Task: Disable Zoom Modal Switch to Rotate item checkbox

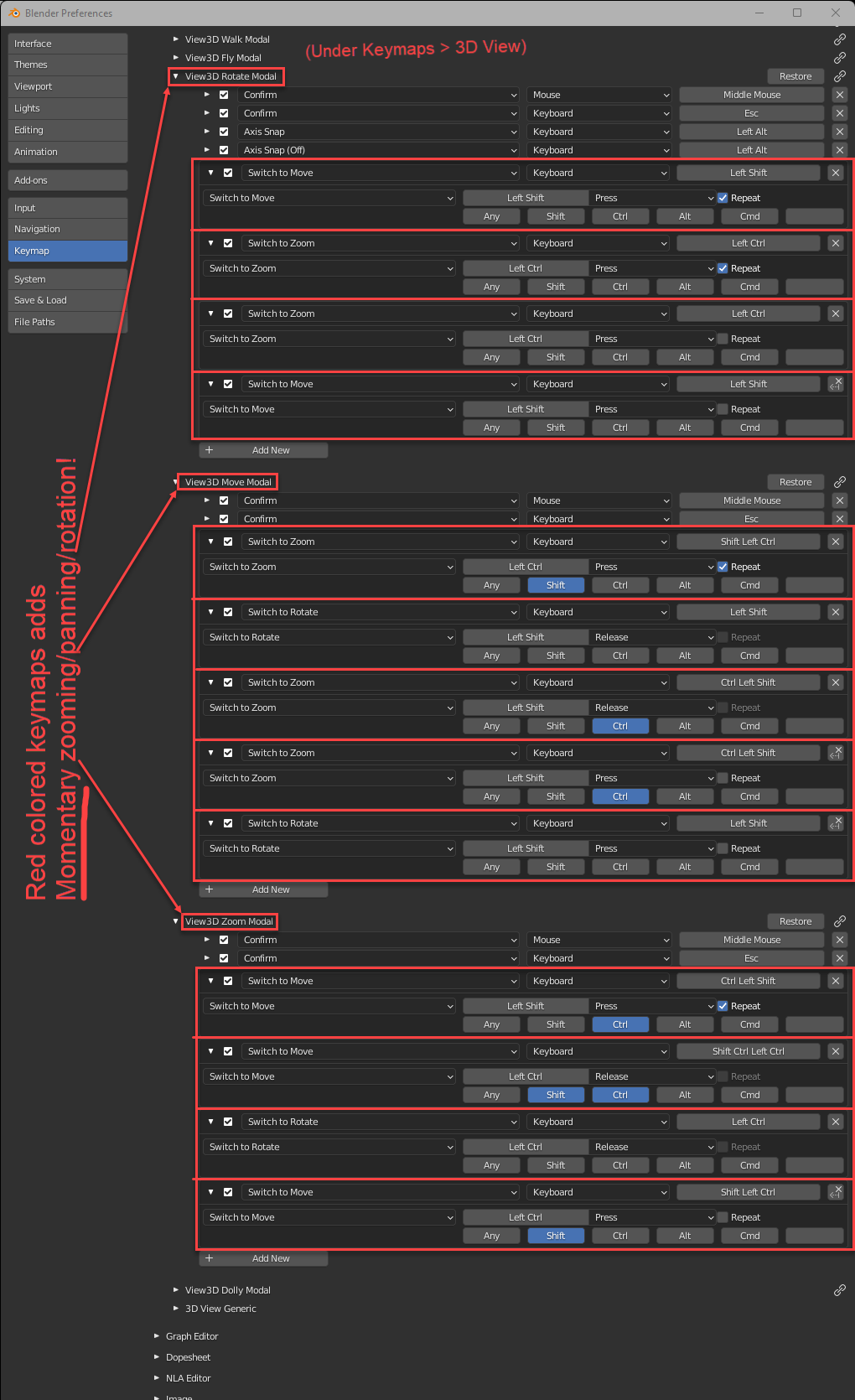Action: 228,1122
